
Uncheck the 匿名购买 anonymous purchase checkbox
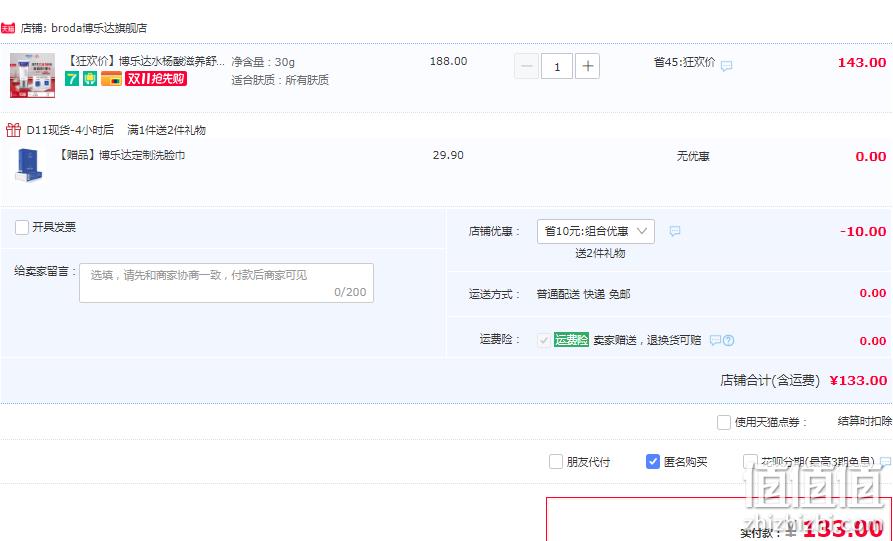pos(653,462)
